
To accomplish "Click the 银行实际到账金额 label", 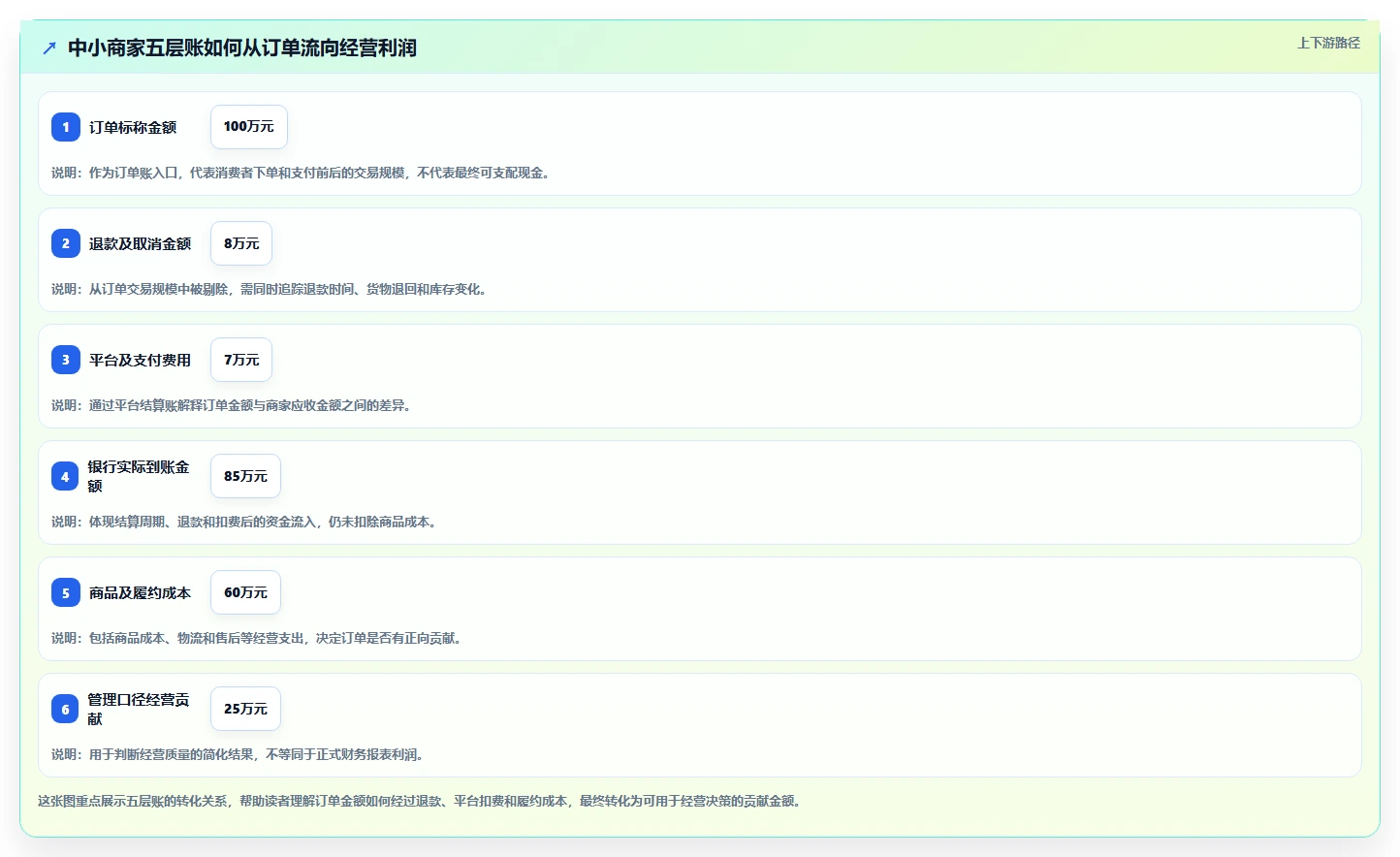I will (139, 476).
